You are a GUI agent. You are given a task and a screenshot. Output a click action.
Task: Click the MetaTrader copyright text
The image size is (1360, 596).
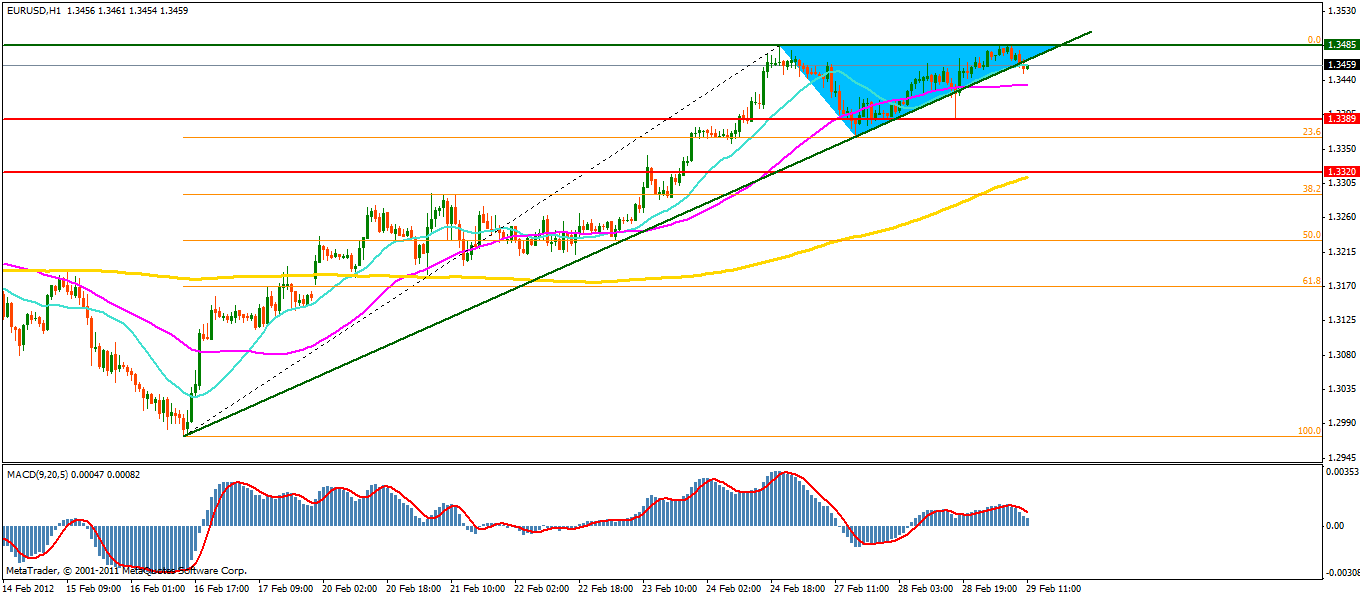pos(126,571)
